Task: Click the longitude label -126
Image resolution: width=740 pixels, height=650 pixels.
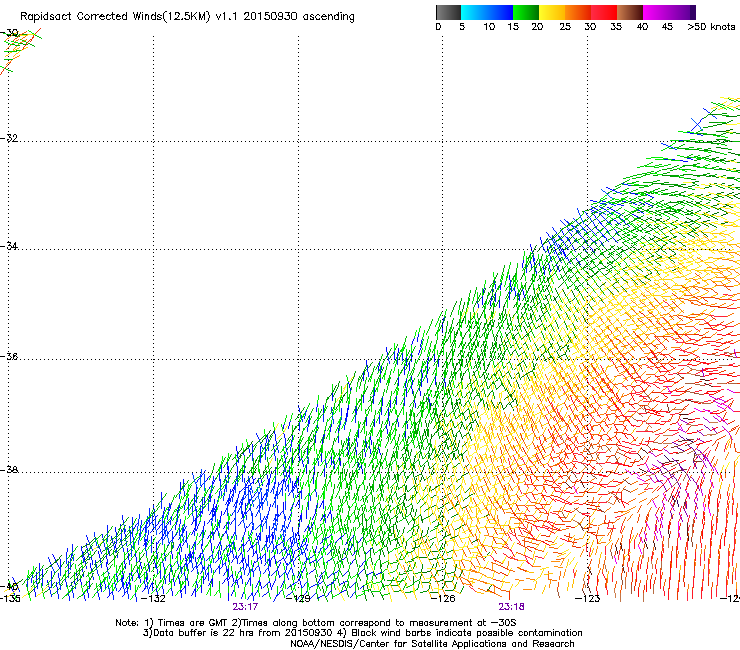Action: pyautogui.click(x=443, y=599)
